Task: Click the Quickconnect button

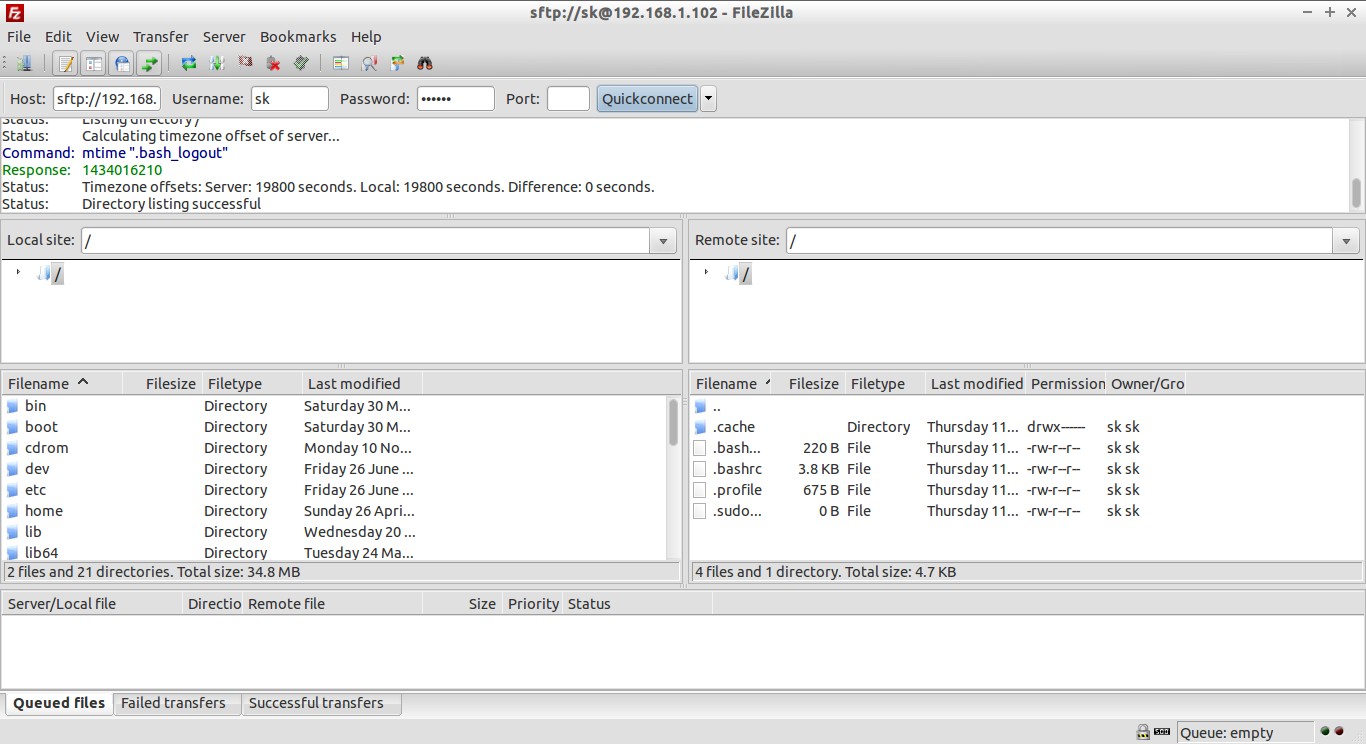Action: (647, 98)
